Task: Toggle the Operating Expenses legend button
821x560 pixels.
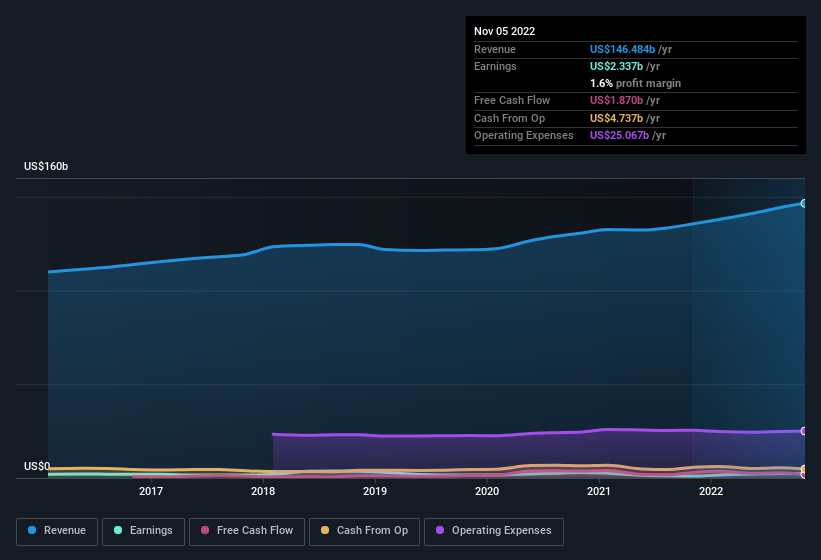Action: [494, 531]
